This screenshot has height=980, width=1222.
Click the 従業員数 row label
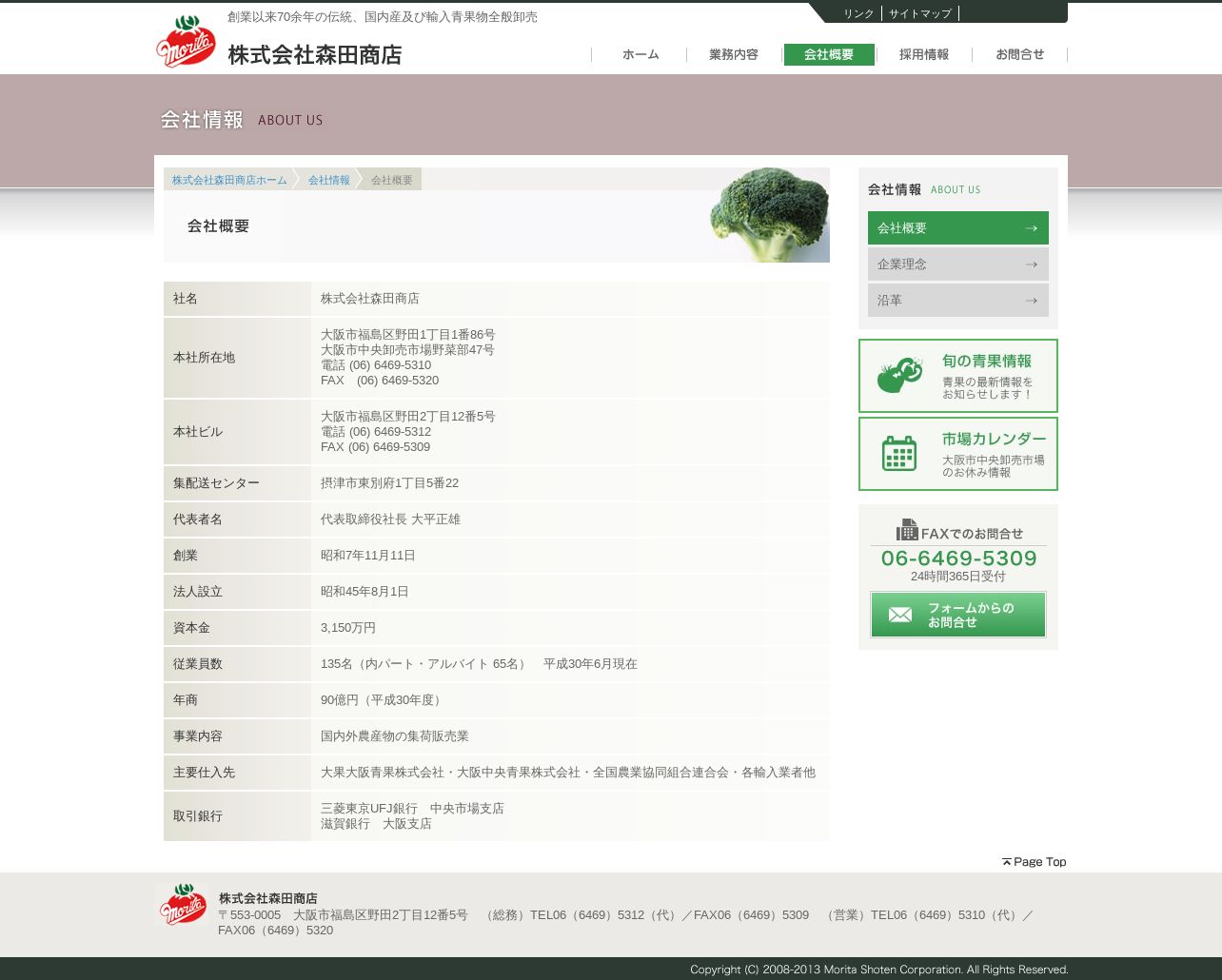click(198, 664)
